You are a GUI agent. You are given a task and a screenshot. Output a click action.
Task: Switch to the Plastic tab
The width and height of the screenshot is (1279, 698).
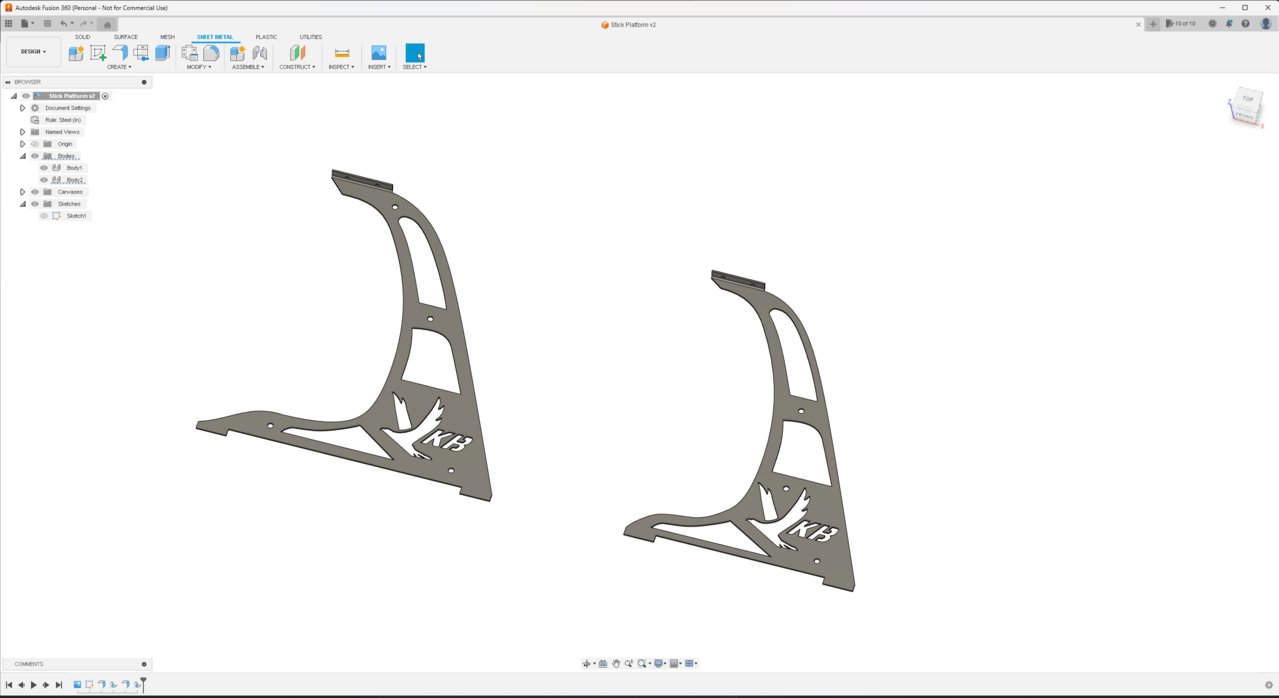(x=266, y=37)
